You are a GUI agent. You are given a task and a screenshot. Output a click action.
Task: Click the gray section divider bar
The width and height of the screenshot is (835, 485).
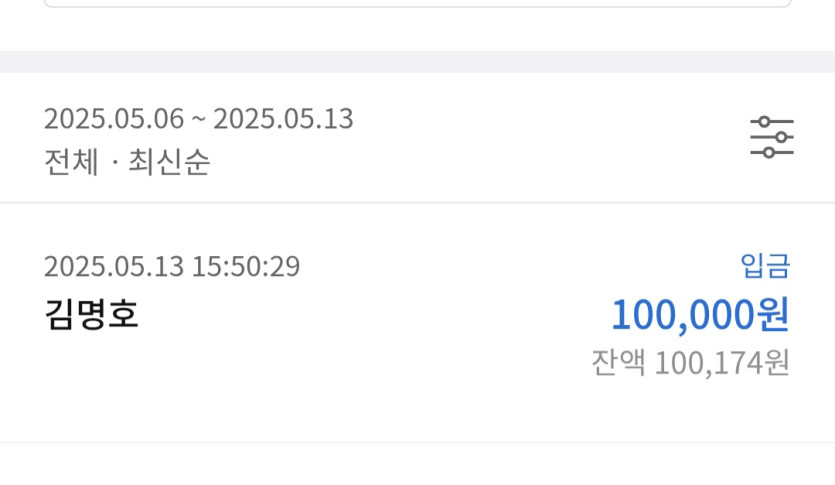(x=418, y=62)
